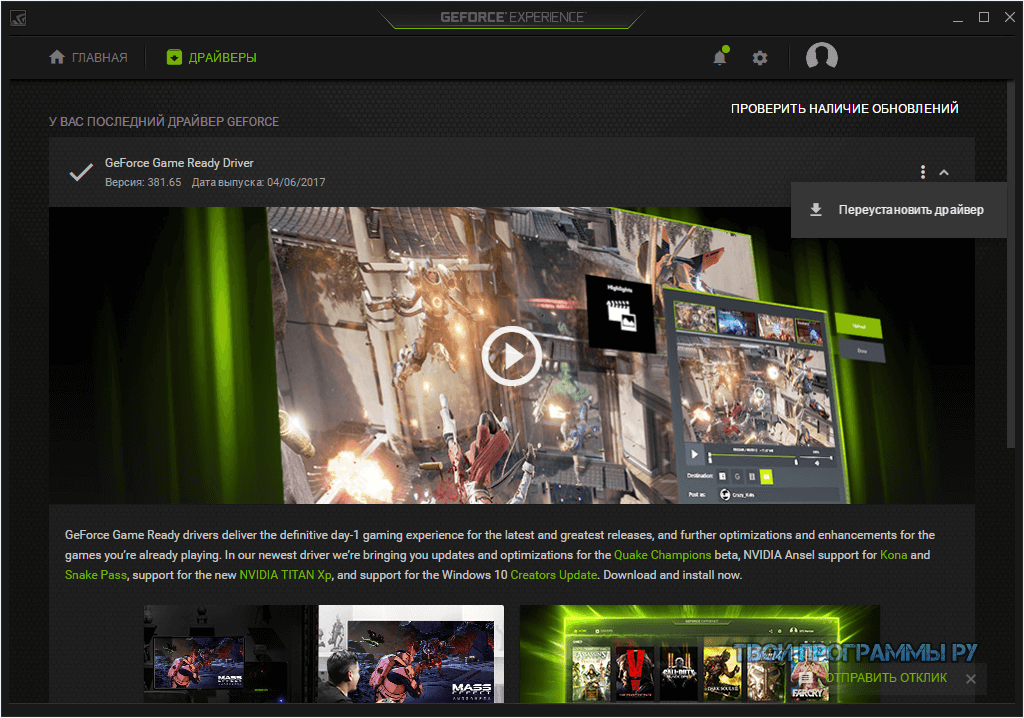
Task: Select Переустановить драйвер from the menu
Action: click(x=898, y=210)
